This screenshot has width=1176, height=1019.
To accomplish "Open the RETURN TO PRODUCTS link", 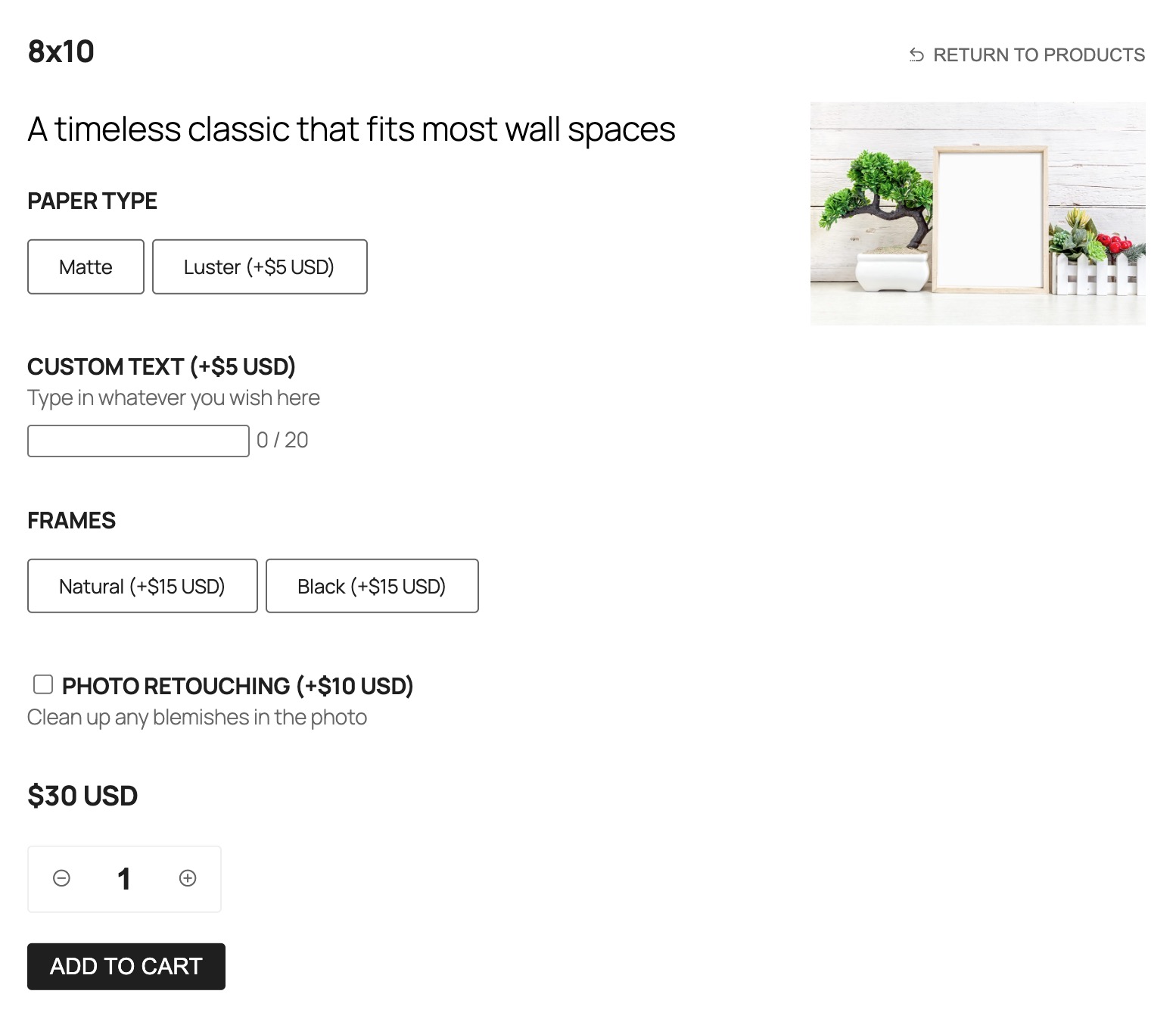I will click(x=1040, y=55).
